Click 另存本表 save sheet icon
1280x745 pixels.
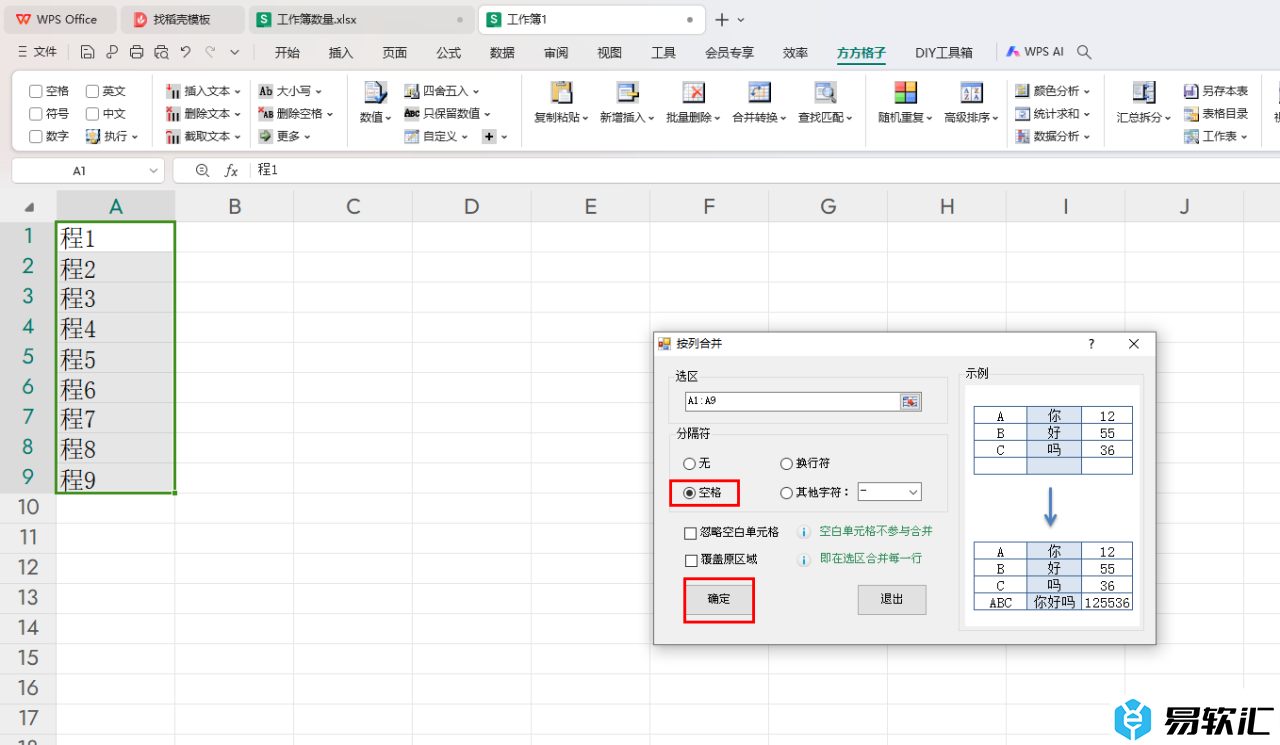click(x=1191, y=91)
